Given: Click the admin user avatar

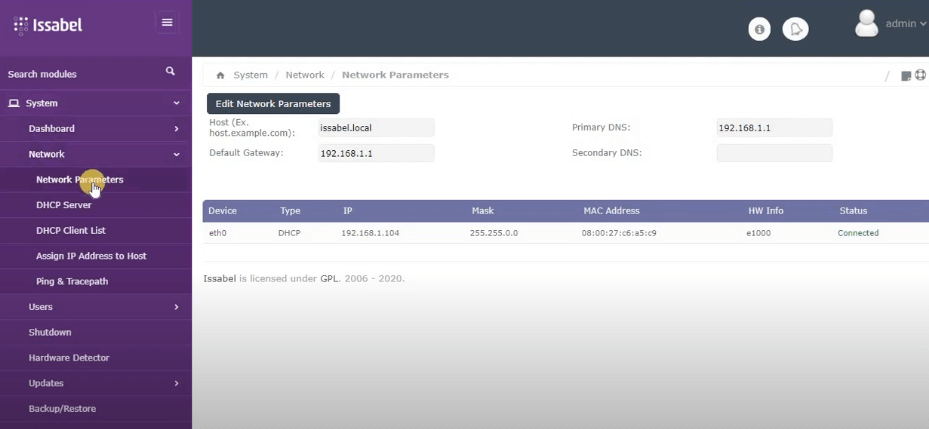Looking at the screenshot, I should click(x=867, y=23).
